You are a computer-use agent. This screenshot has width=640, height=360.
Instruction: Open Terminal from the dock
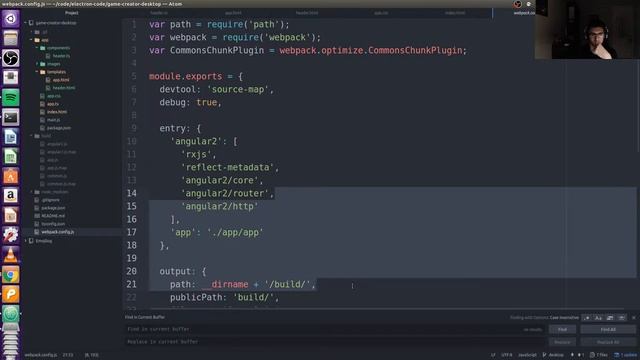(11, 118)
